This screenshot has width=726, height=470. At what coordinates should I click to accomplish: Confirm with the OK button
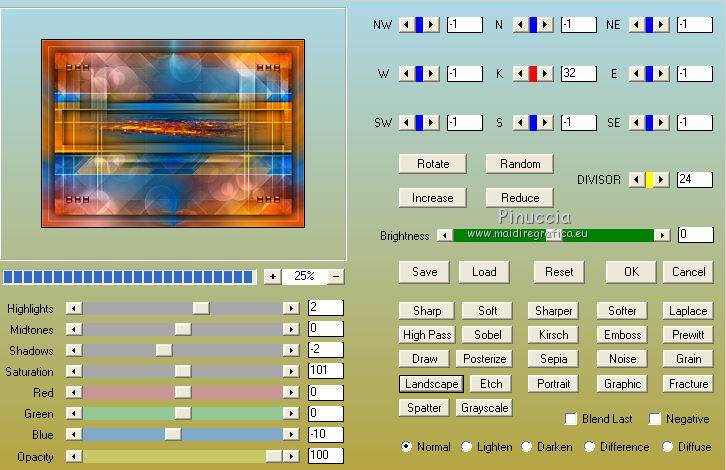(x=631, y=272)
